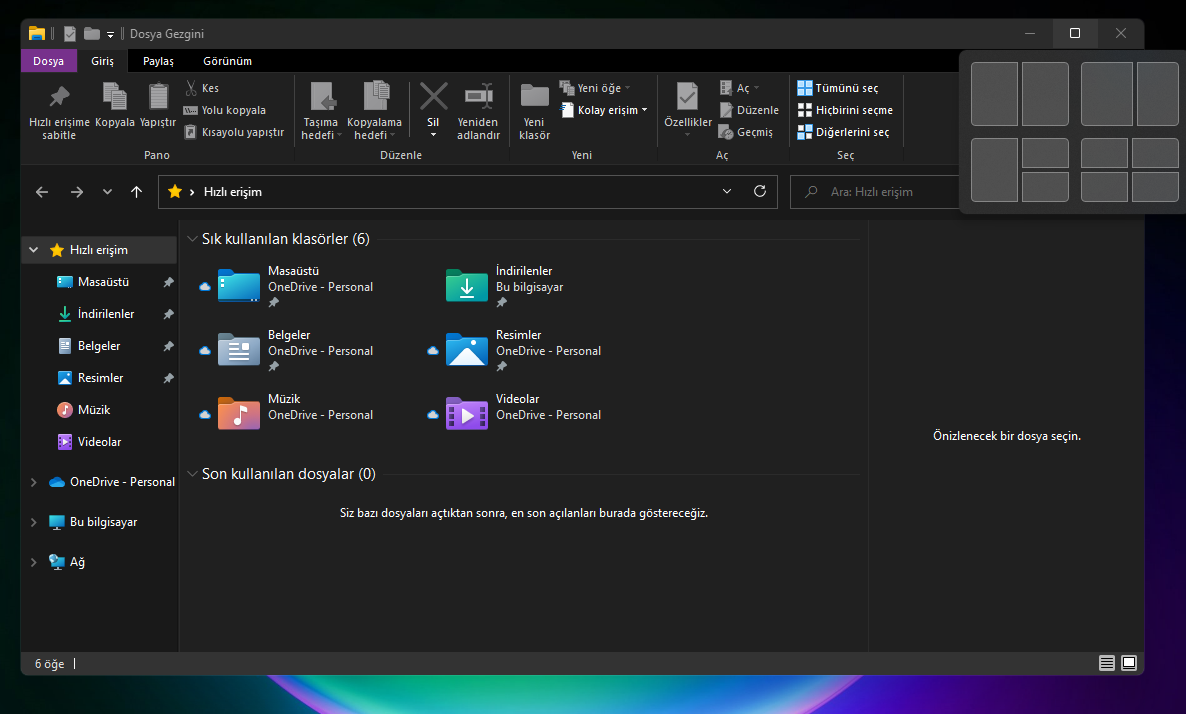Open the Dosya menu tab
The image size is (1186, 714).
point(48,61)
